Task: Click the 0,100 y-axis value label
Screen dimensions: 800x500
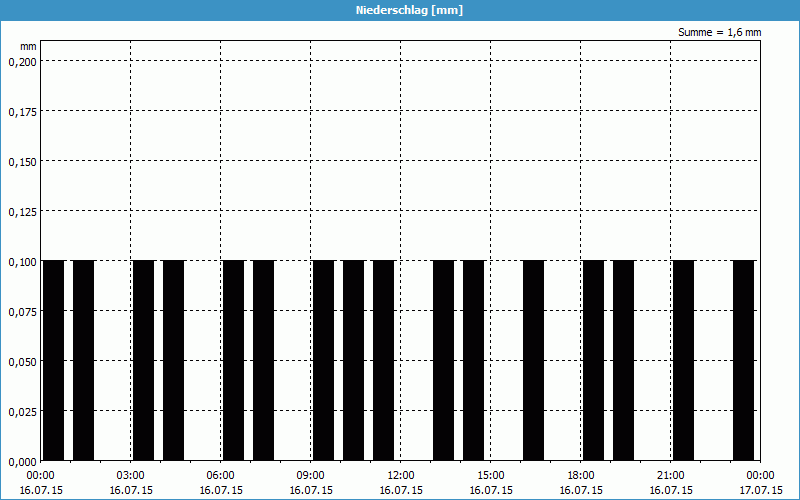Action: click(x=22, y=261)
